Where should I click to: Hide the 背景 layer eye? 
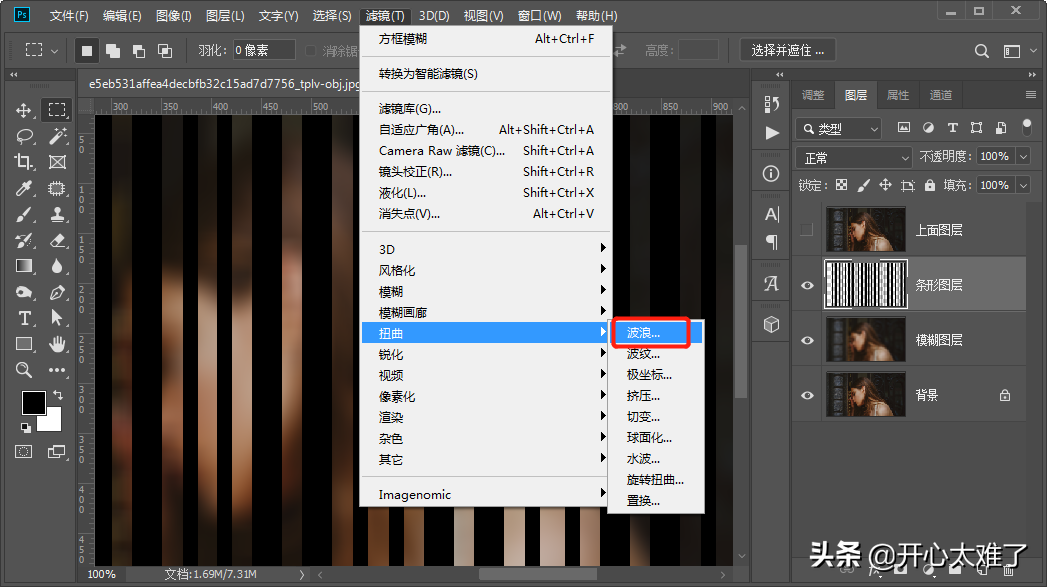[x=807, y=395]
